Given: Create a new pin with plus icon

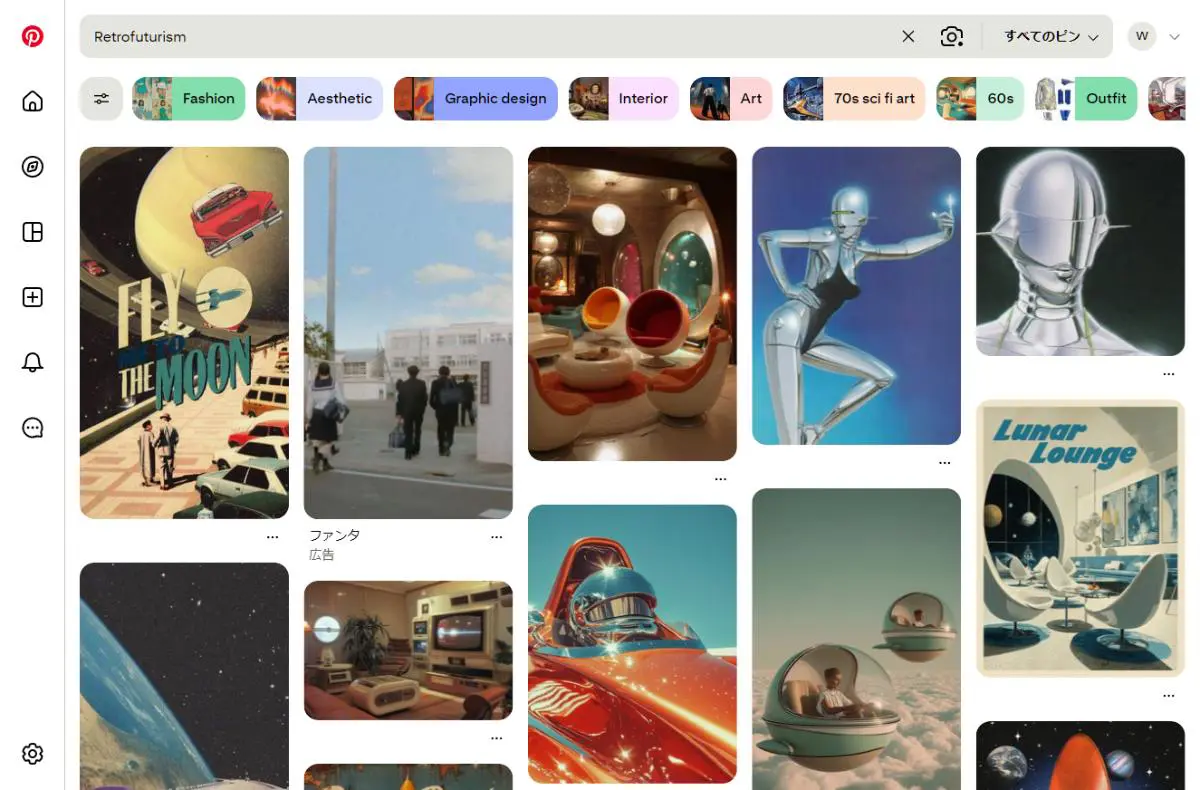Looking at the screenshot, I should [32, 297].
